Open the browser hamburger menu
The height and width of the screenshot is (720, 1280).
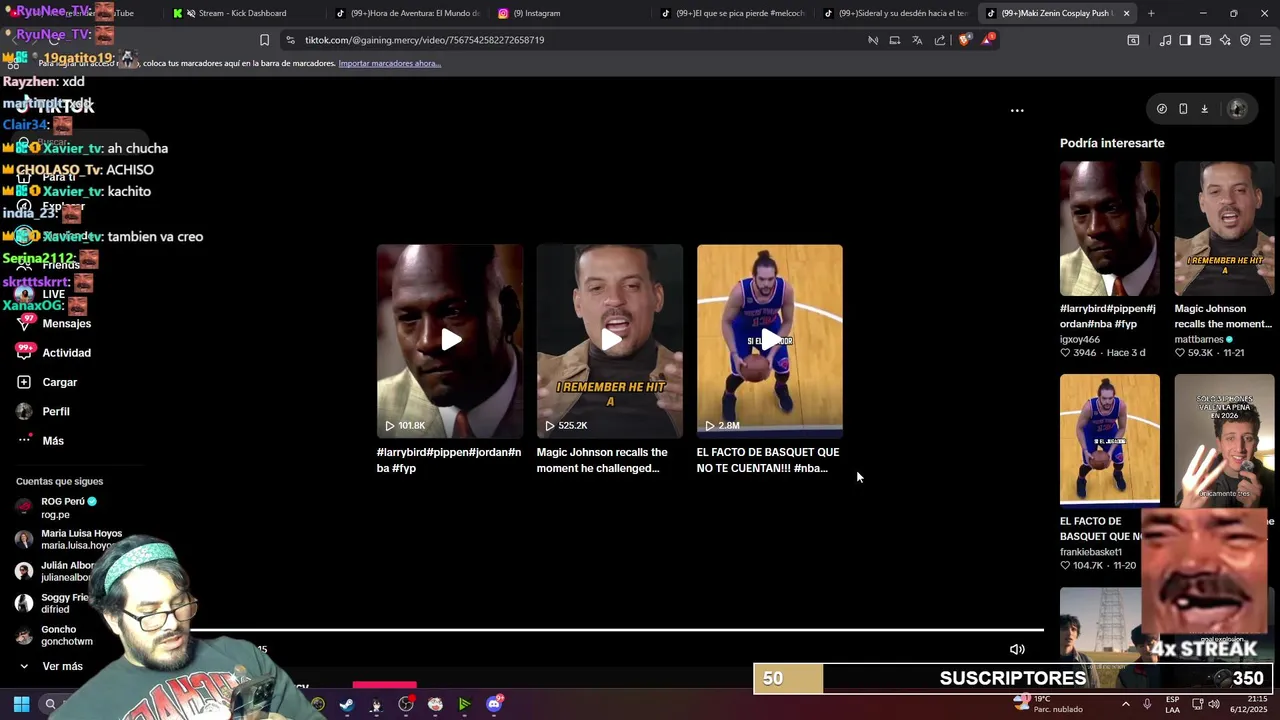1266,40
